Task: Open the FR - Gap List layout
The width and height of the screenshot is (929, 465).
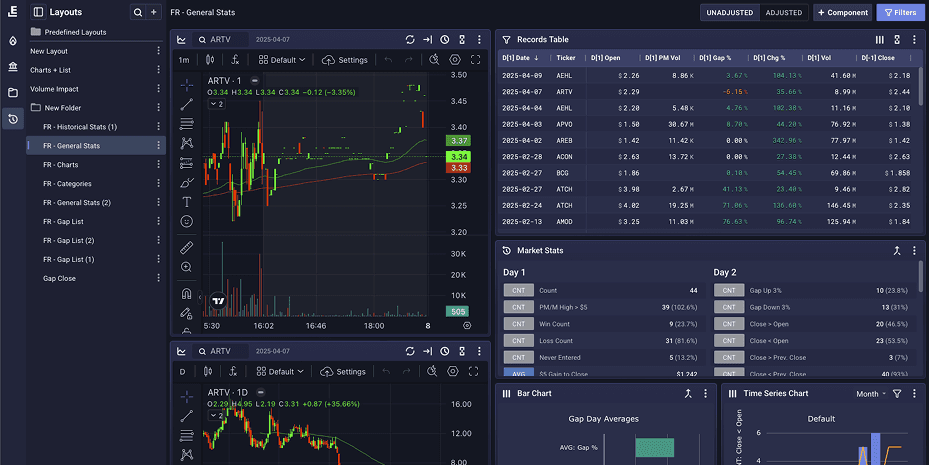Action: coord(63,222)
